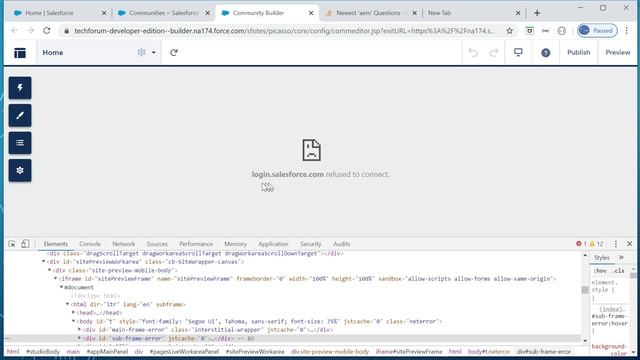Image resolution: width=640 pixels, height=360 pixels.
Task: Switch to the DevTools Network tab
Action: pos(123,244)
